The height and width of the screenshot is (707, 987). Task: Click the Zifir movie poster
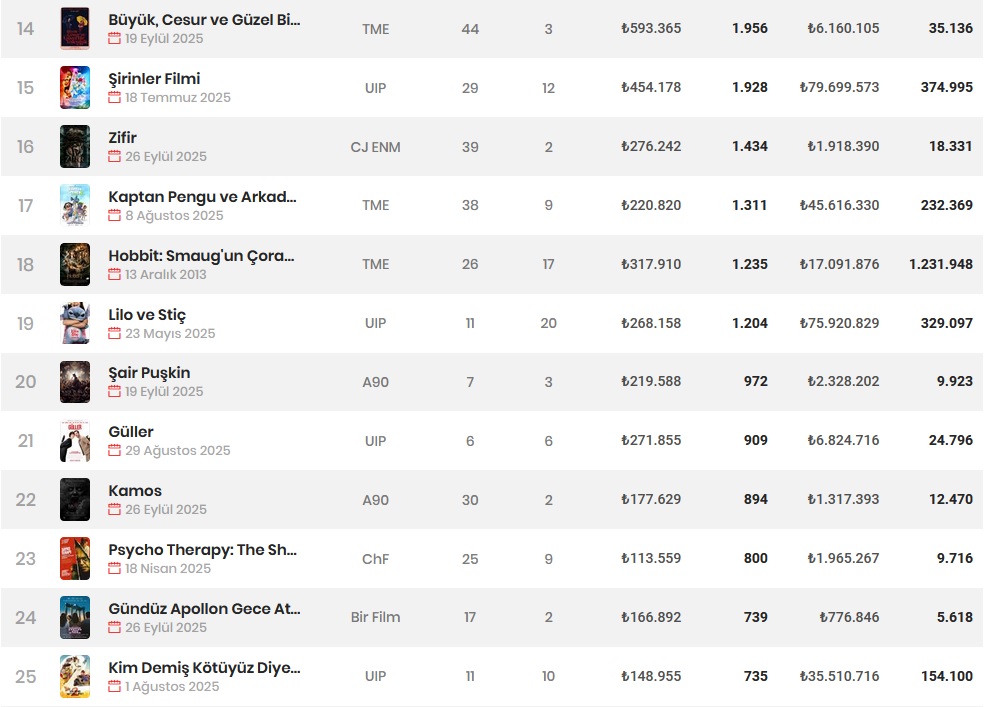pyautogui.click(x=75, y=147)
